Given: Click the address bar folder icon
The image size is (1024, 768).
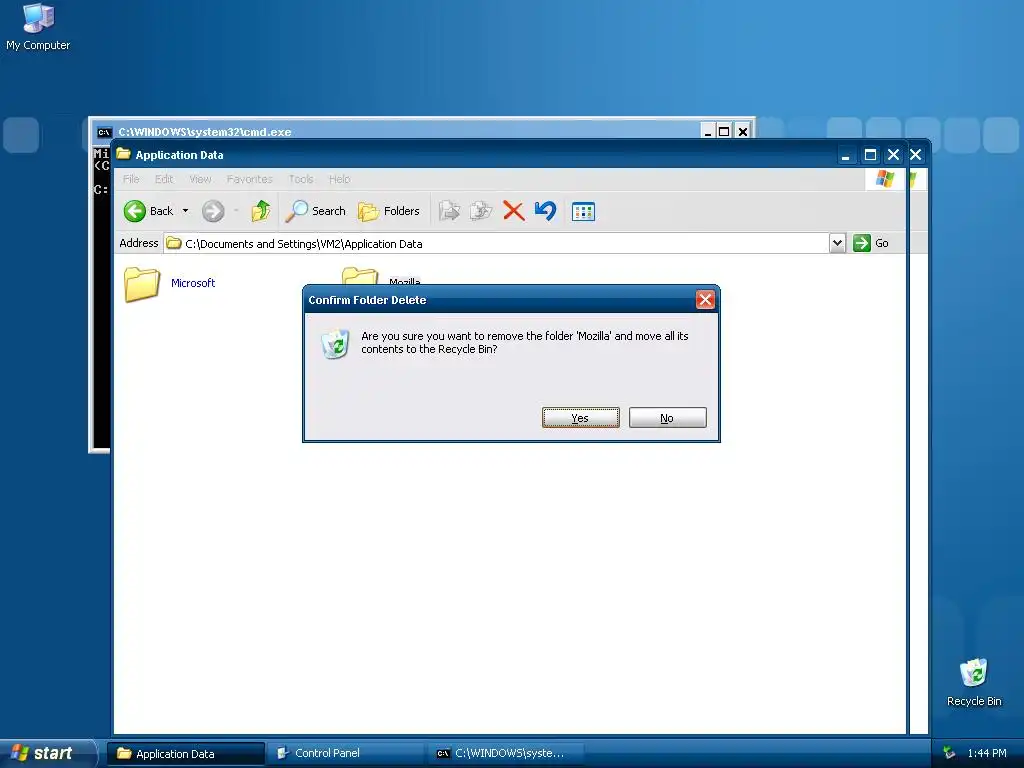Looking at the screenshot, I should [174, 244].
